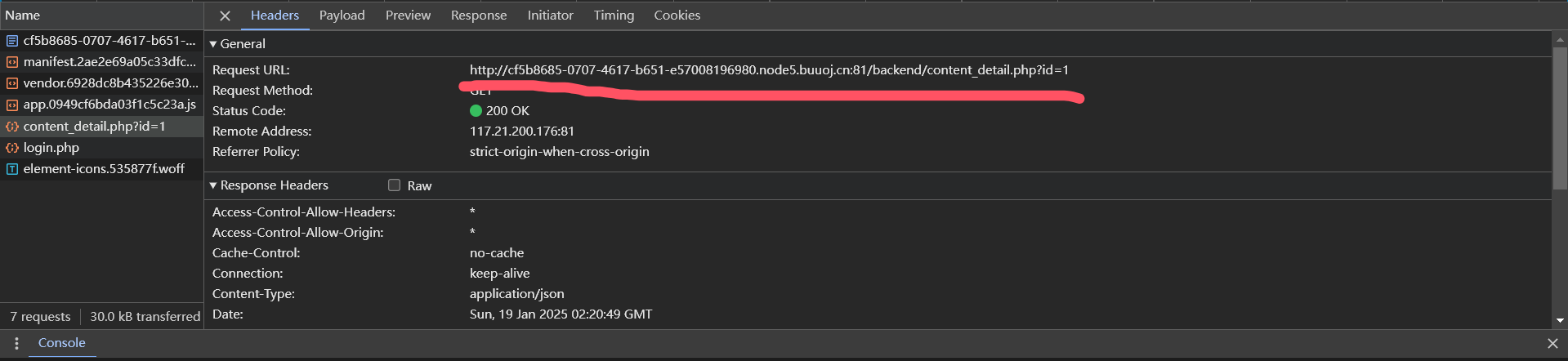
Task: Open the Preview tab
Action: point(408,16)
